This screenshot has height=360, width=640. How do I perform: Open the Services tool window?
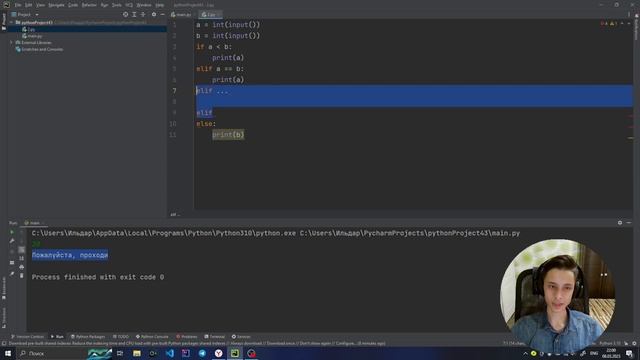click(x=241, y=337)
